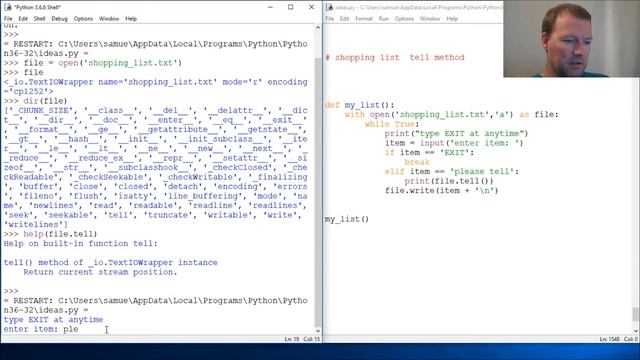Click Python Shell title bar icon

point(7,7)
